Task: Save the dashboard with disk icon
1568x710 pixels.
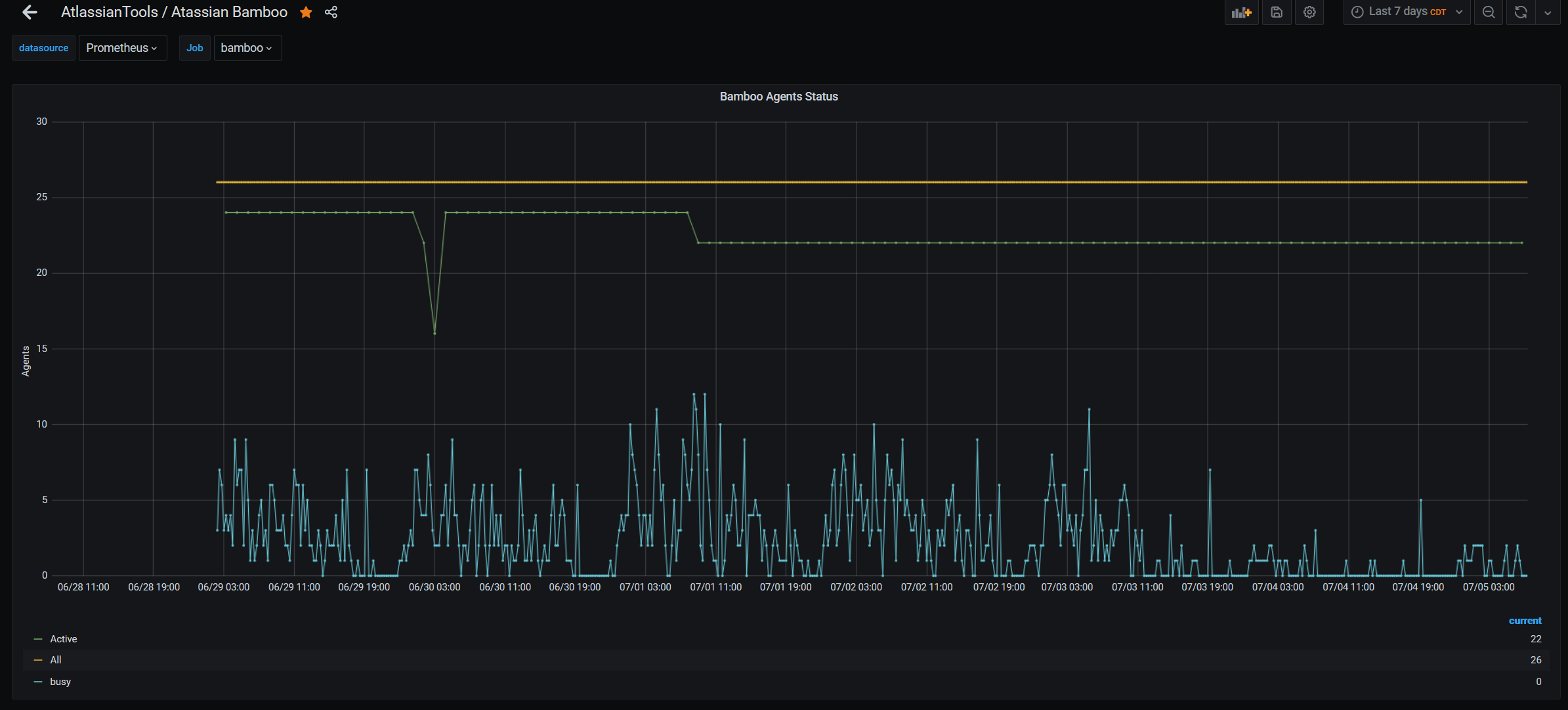Action: [1277, 12]
